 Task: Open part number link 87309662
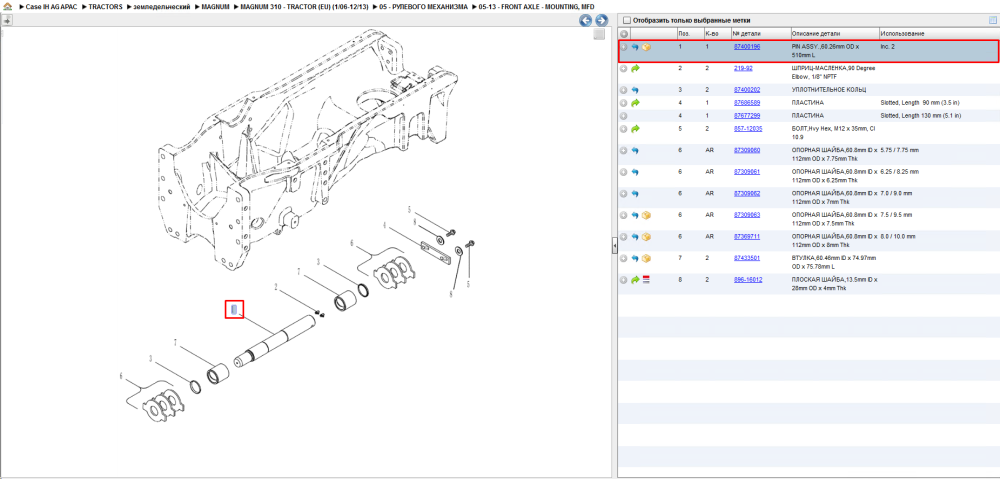pyautogui.click(x=747, y=193)
